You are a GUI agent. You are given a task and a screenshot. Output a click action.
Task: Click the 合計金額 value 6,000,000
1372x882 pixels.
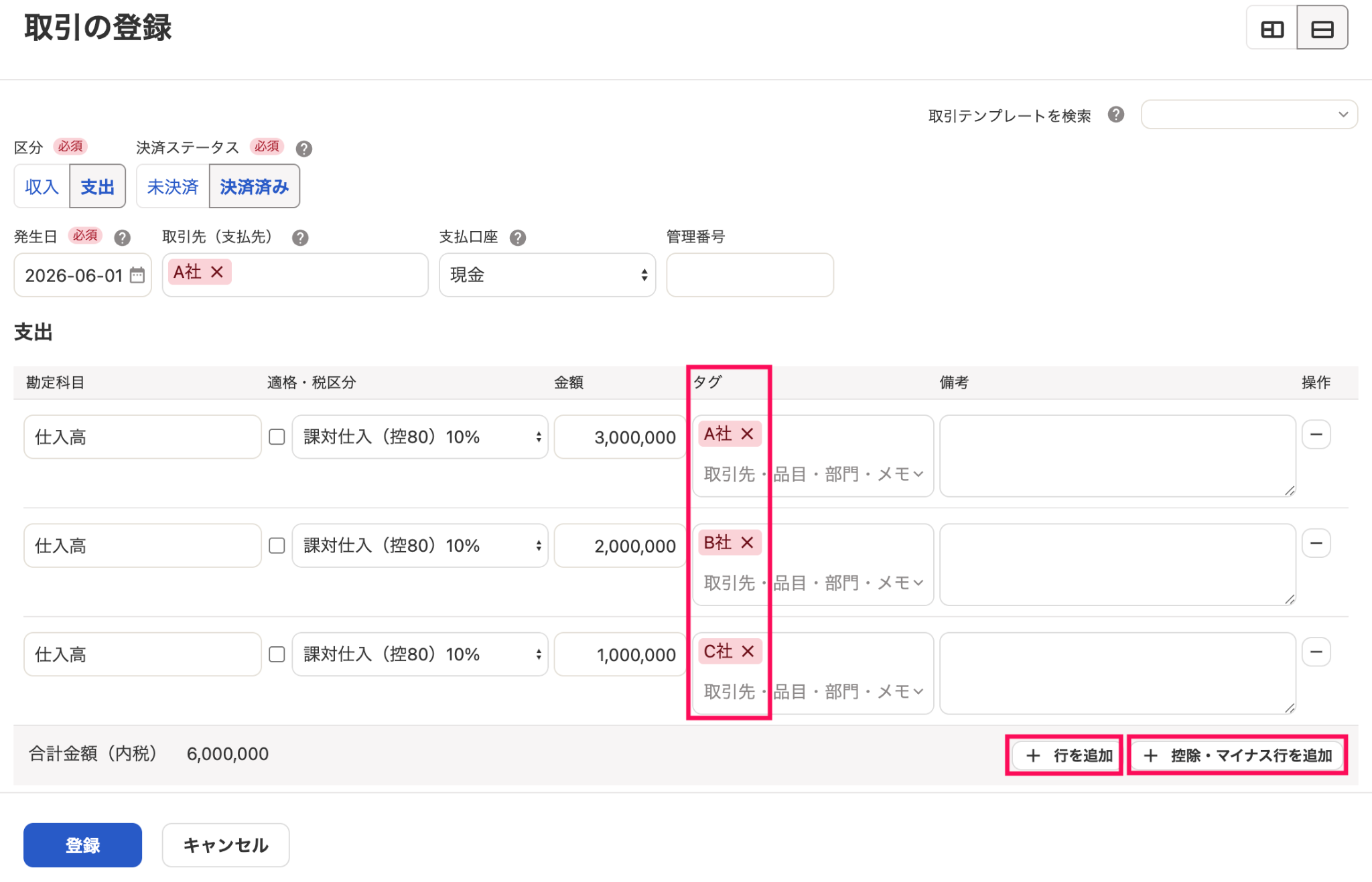click(x=228, y=753)
